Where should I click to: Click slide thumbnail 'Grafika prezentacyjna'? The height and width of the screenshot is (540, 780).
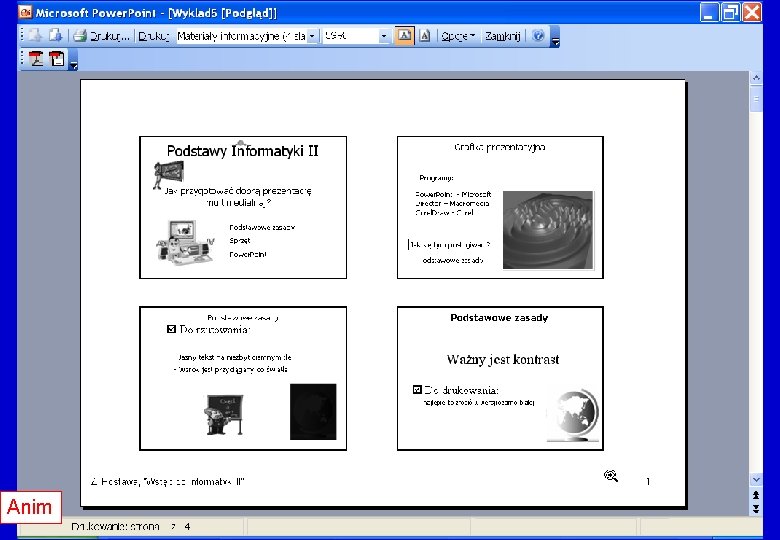(500, 207)
